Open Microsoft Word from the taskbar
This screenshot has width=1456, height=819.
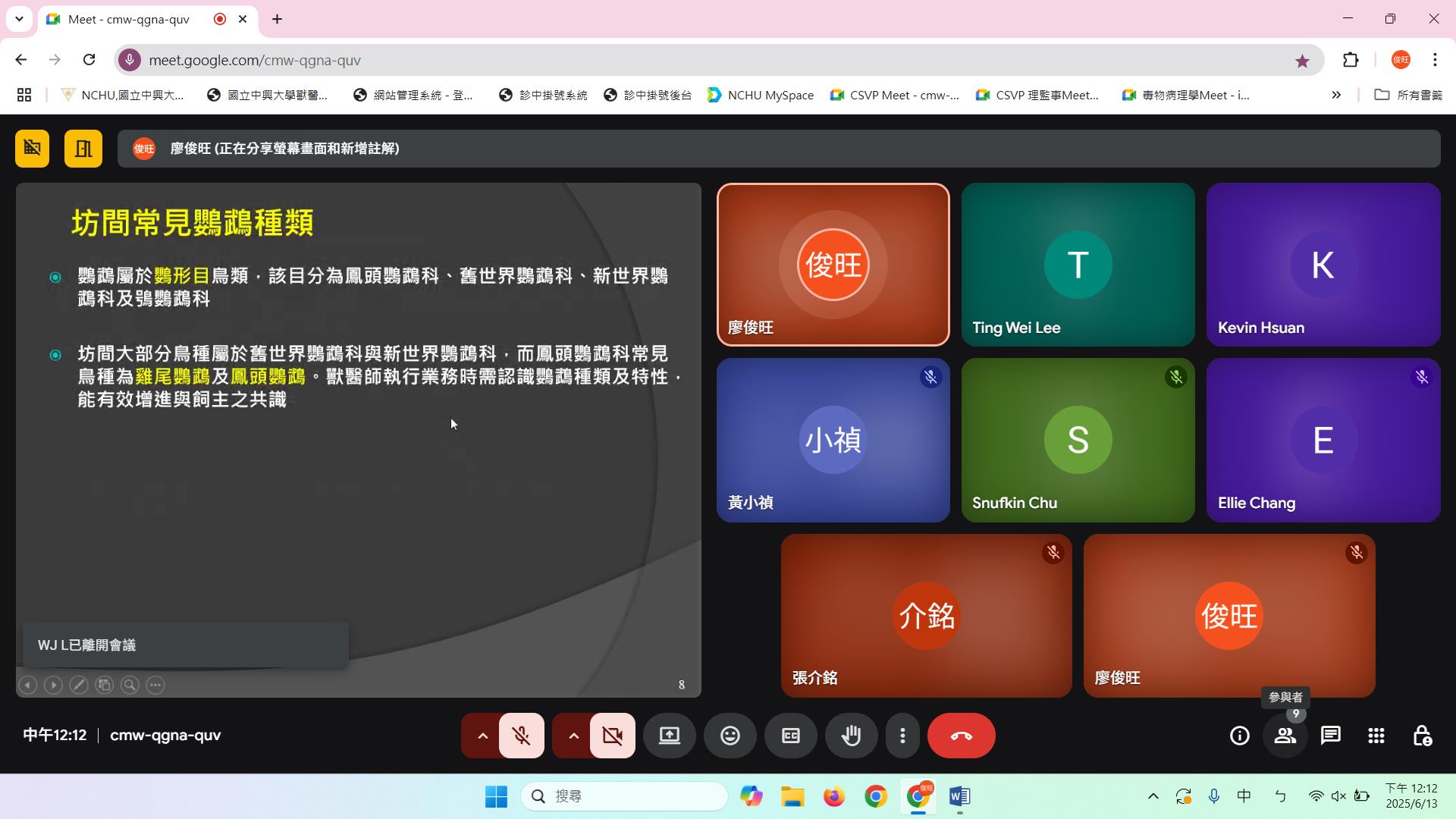959,796
